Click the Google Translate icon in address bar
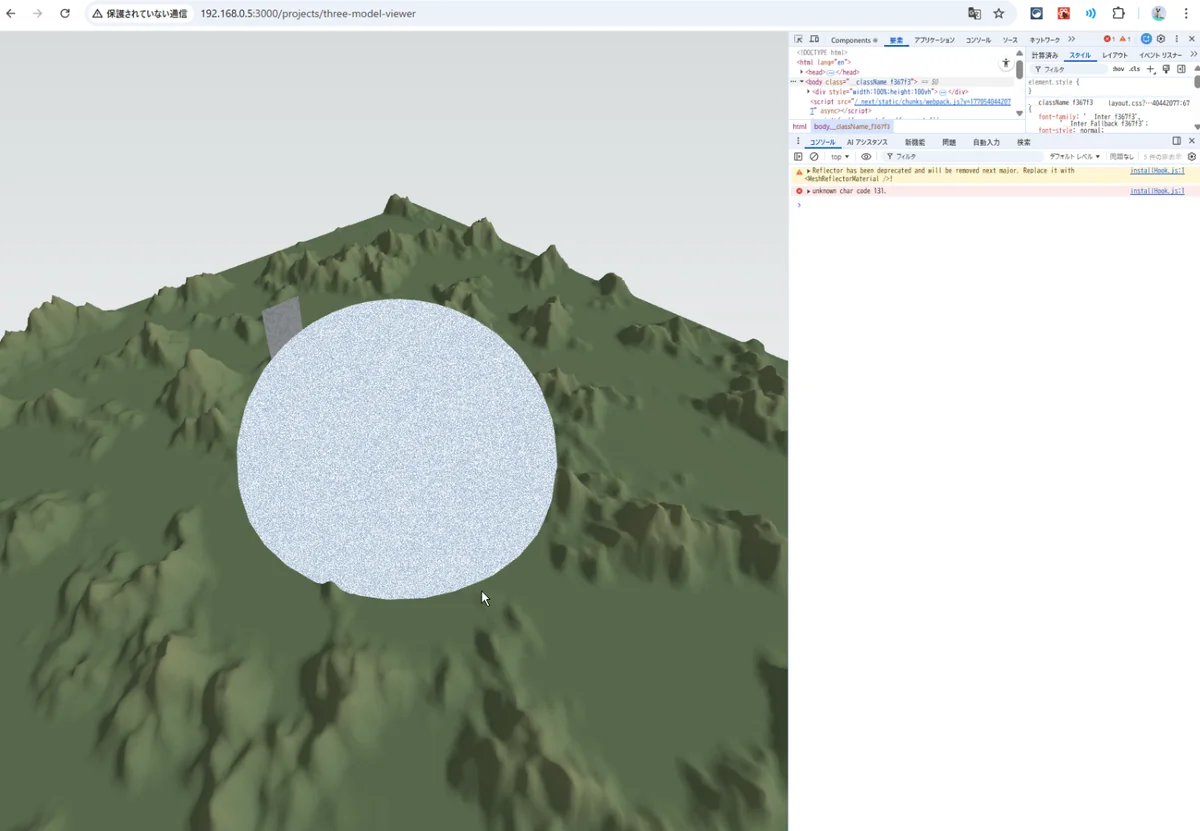The width and height of the screenshot is (1200, 831). coord(974,14)
